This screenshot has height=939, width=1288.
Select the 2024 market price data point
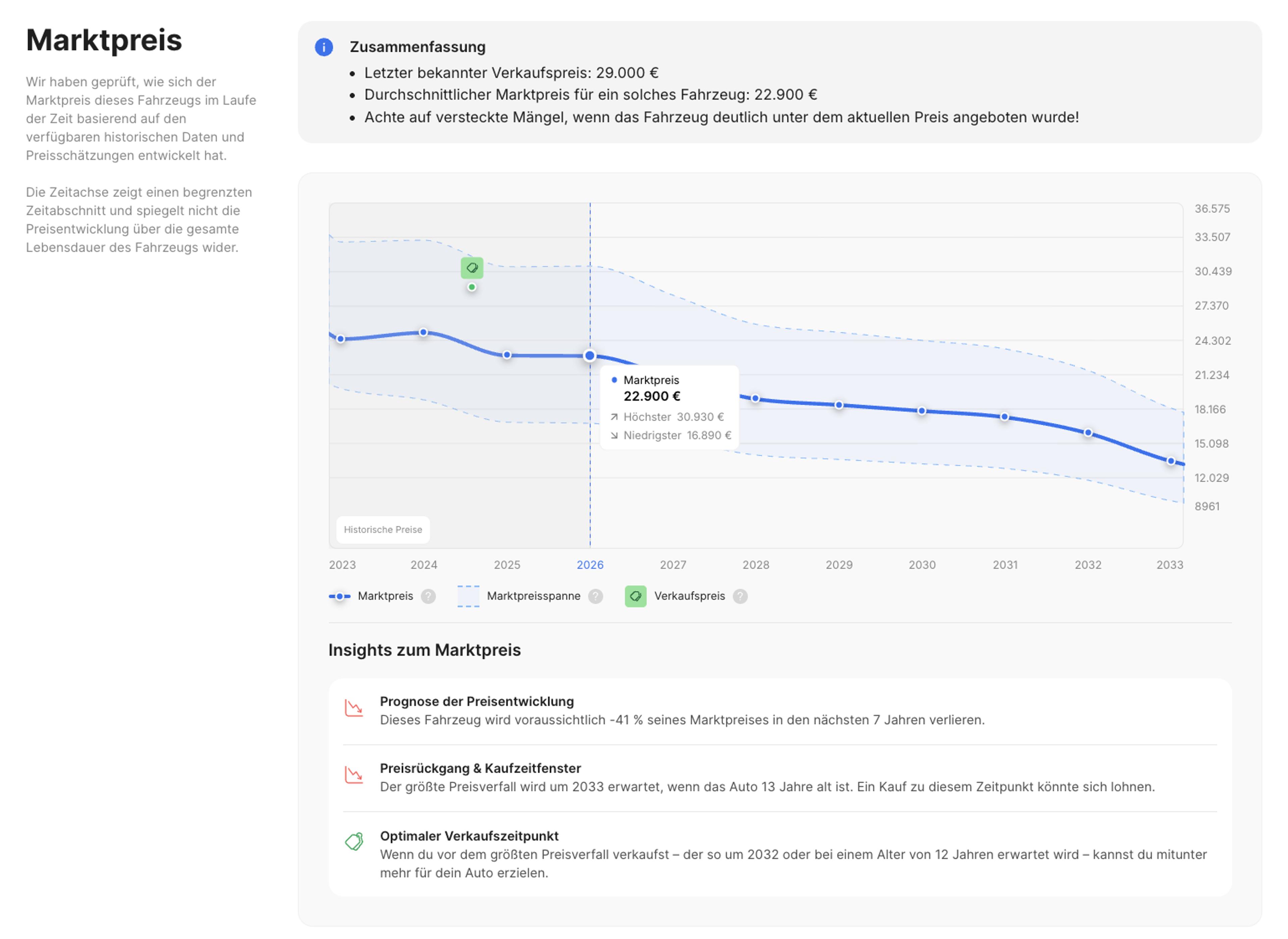[x=423, y=333]
